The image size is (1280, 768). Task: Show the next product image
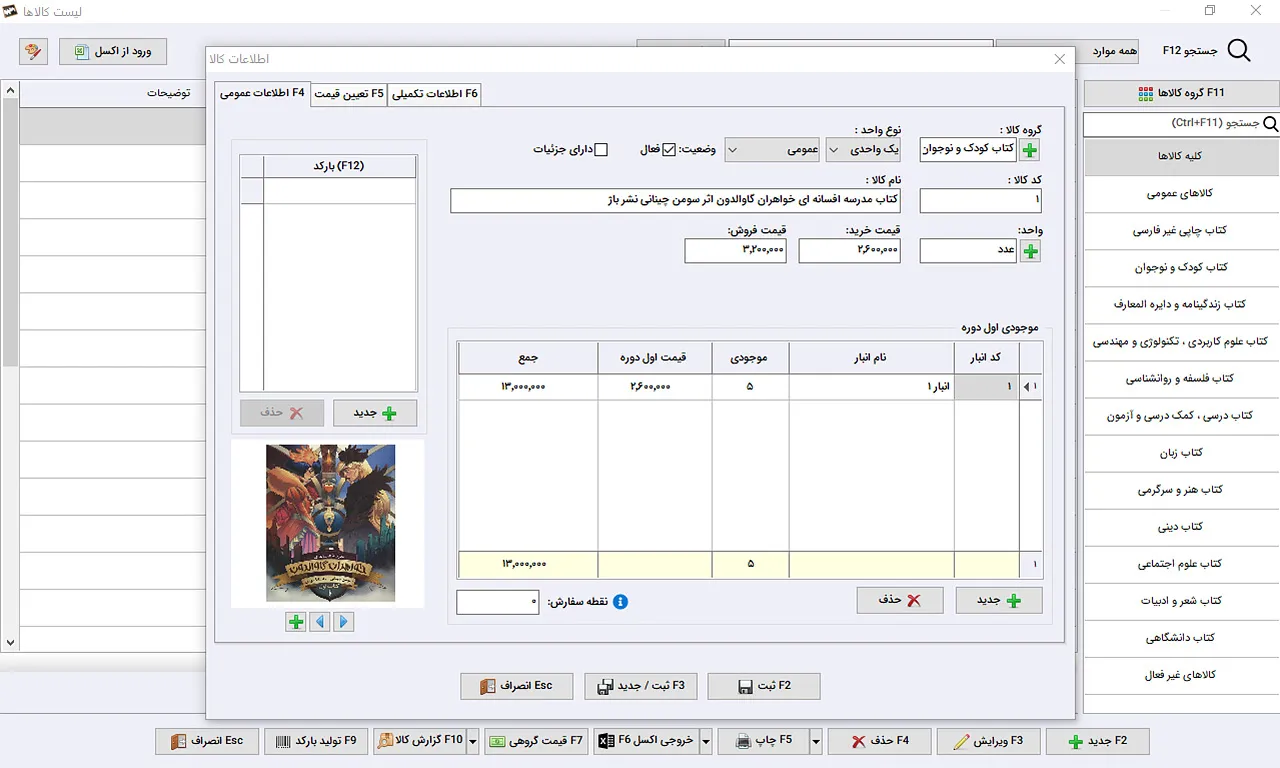tap(344, 622)
